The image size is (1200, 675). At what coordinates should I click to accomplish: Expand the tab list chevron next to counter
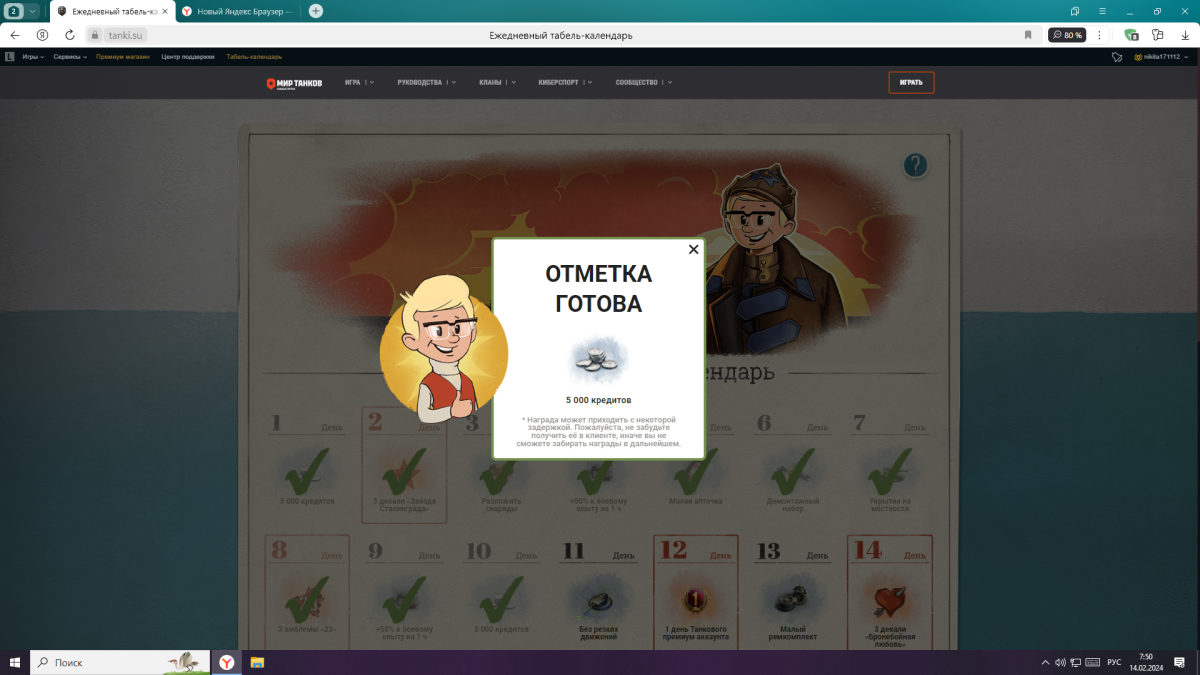(x=33, y=11)
